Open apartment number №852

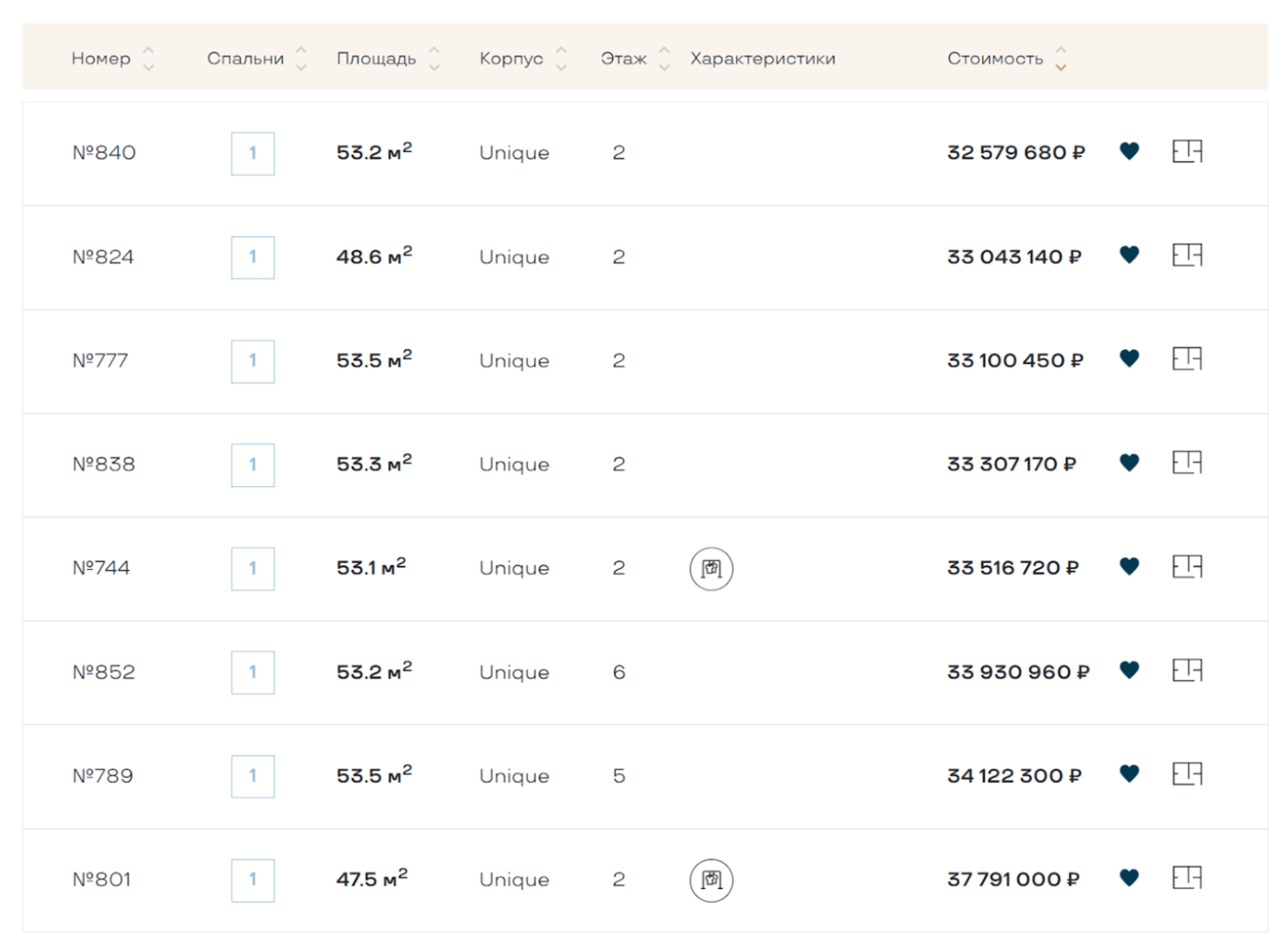(103, 672)
